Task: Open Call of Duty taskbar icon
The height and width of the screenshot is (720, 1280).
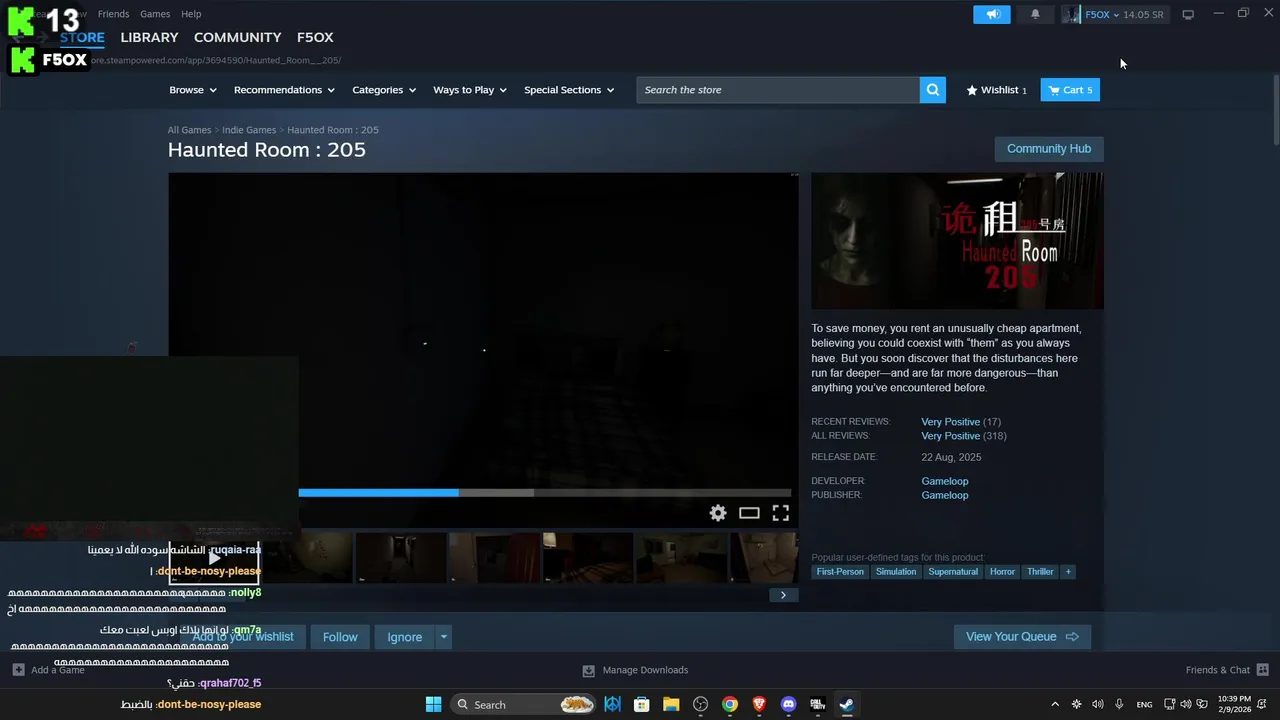Action: click(x=817, y=704)
